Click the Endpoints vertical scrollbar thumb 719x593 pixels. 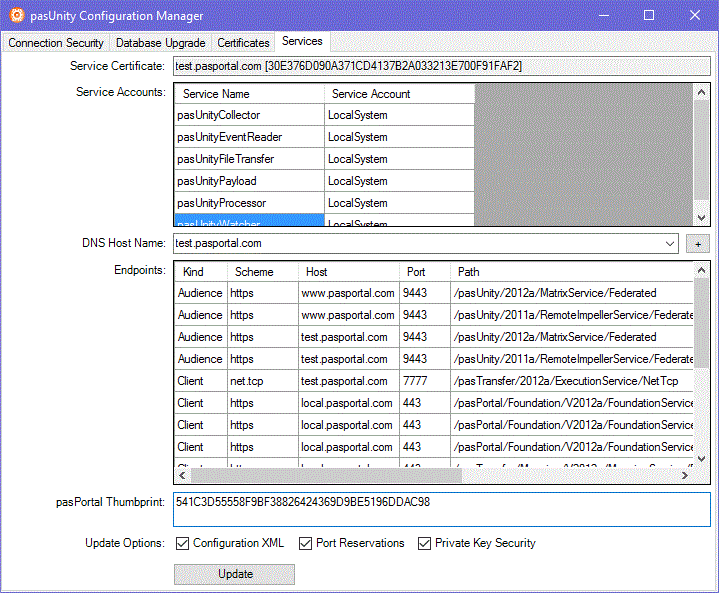(x=701, y=323)
